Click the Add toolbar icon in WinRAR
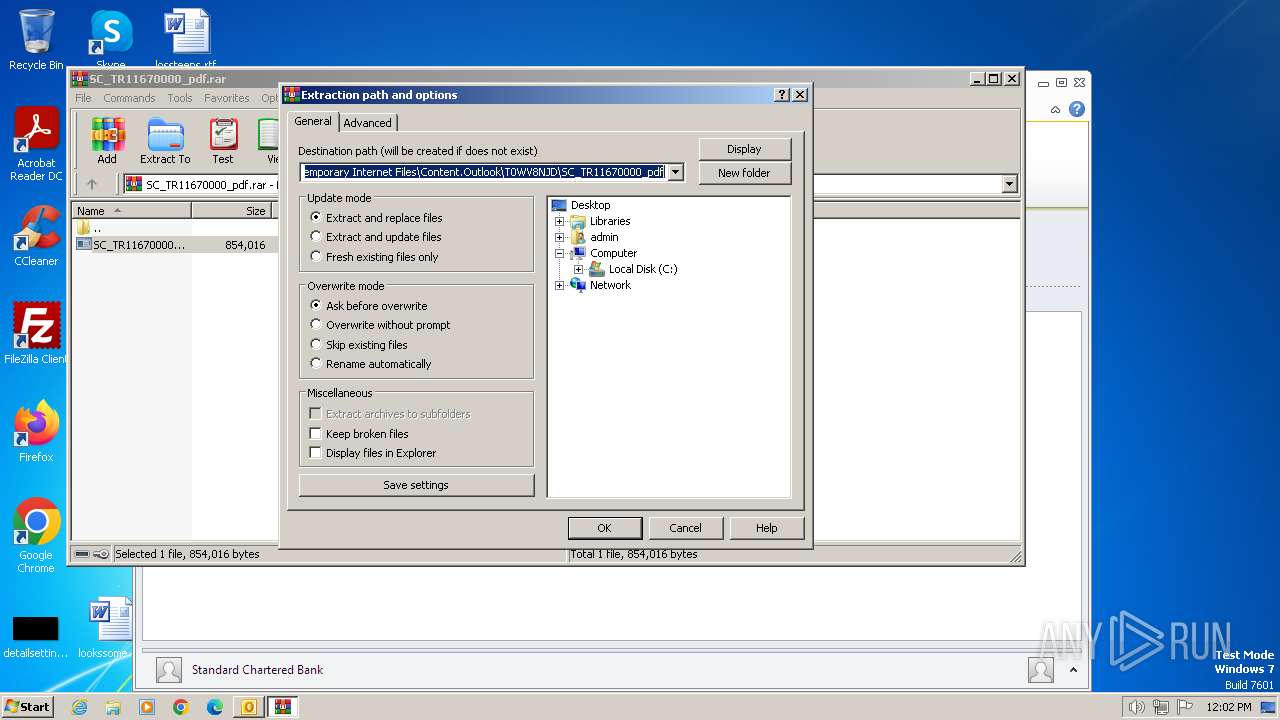The height and width of the screenshot is (720, 1280). [x=107, y=141]
